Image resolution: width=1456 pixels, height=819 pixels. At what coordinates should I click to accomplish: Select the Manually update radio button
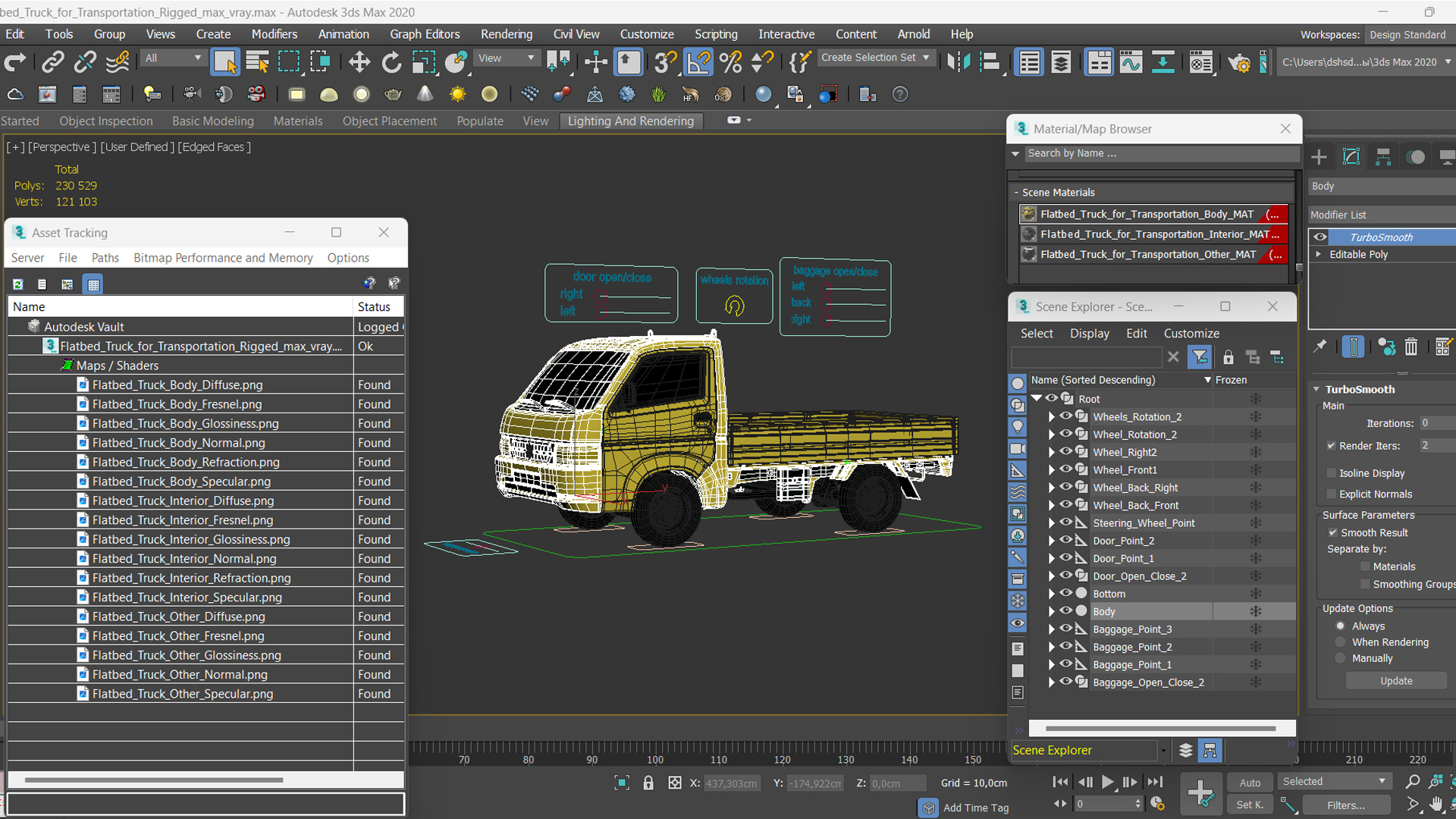pyautogui.click(x=1340, y=658)
